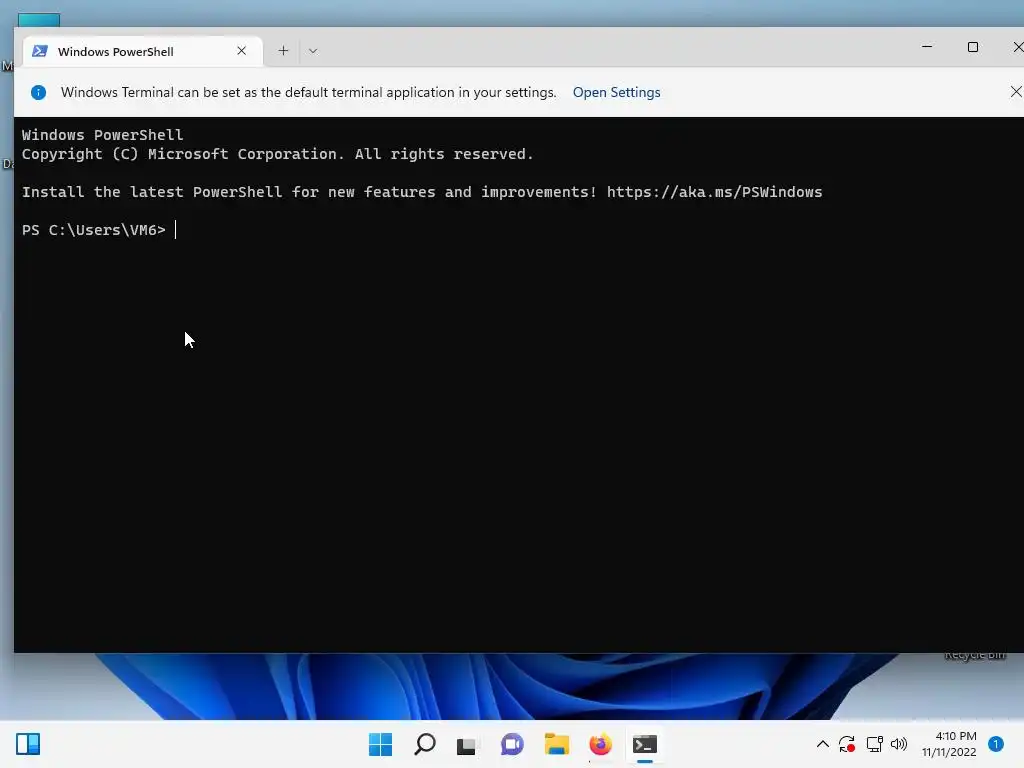The height and width of the screenshot is (768, 1024).
Task: Open the Widgets panel on the taskbar
Action: pos(28,744)
